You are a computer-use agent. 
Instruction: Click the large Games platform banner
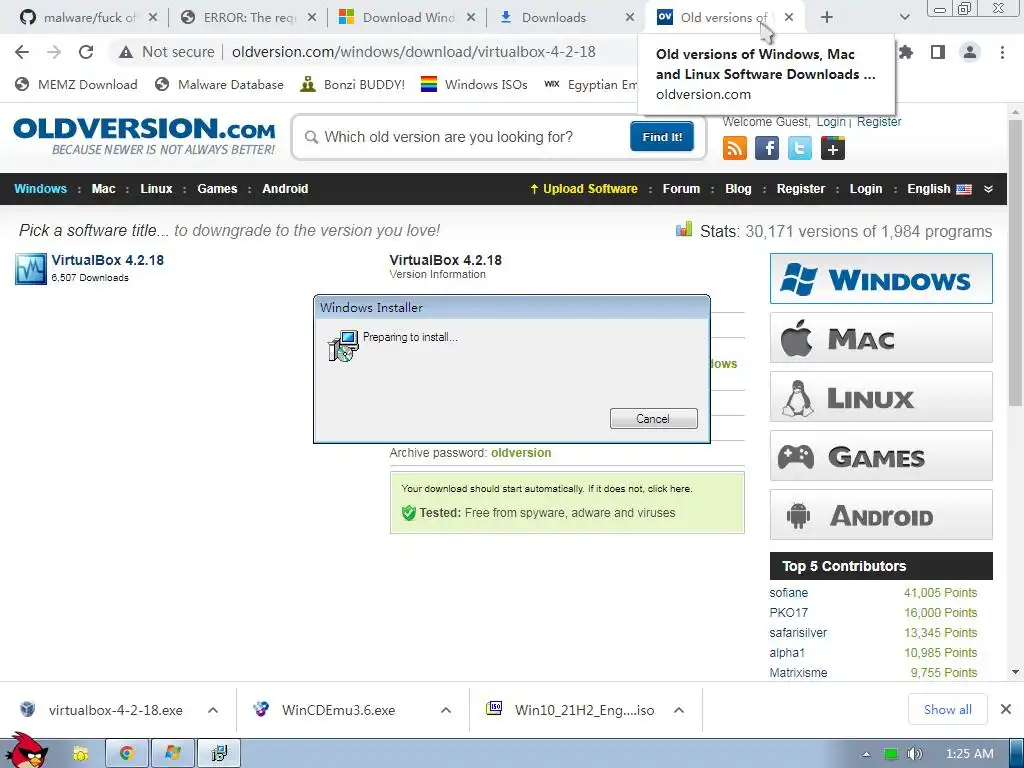[x=881, y=456]
